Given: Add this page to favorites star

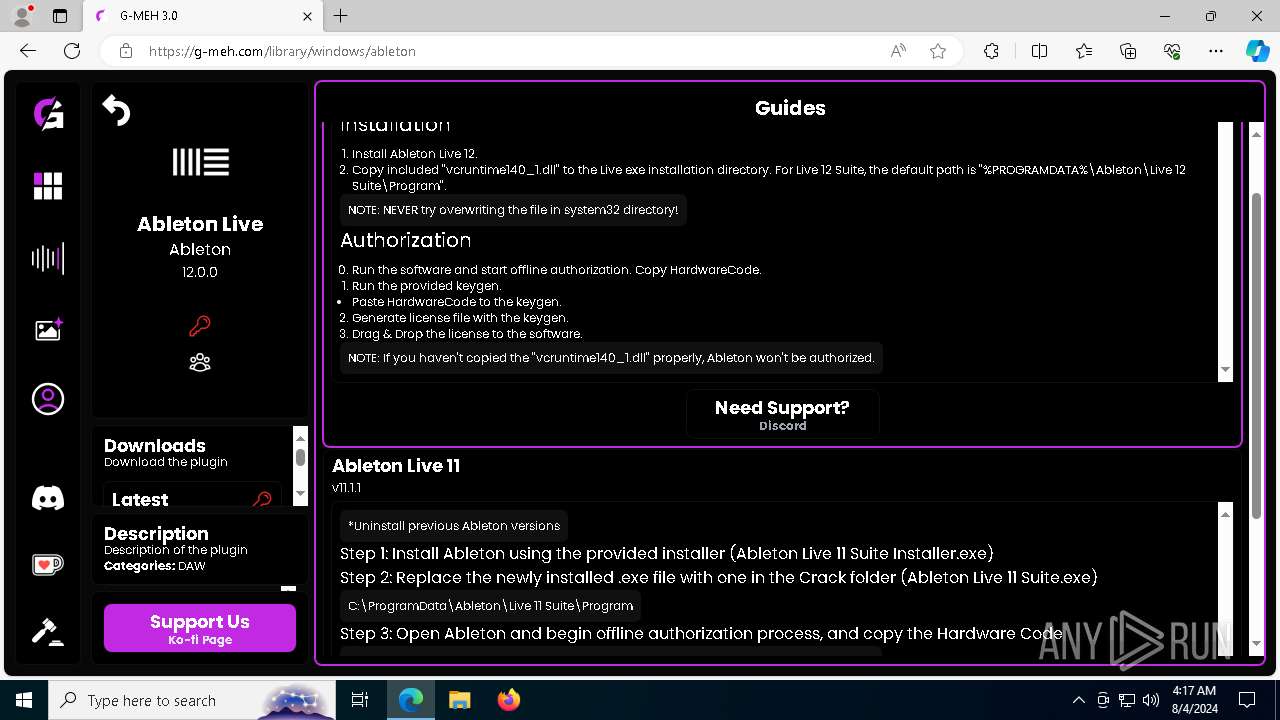Looking at the screenshot, I should click(938, 51).
